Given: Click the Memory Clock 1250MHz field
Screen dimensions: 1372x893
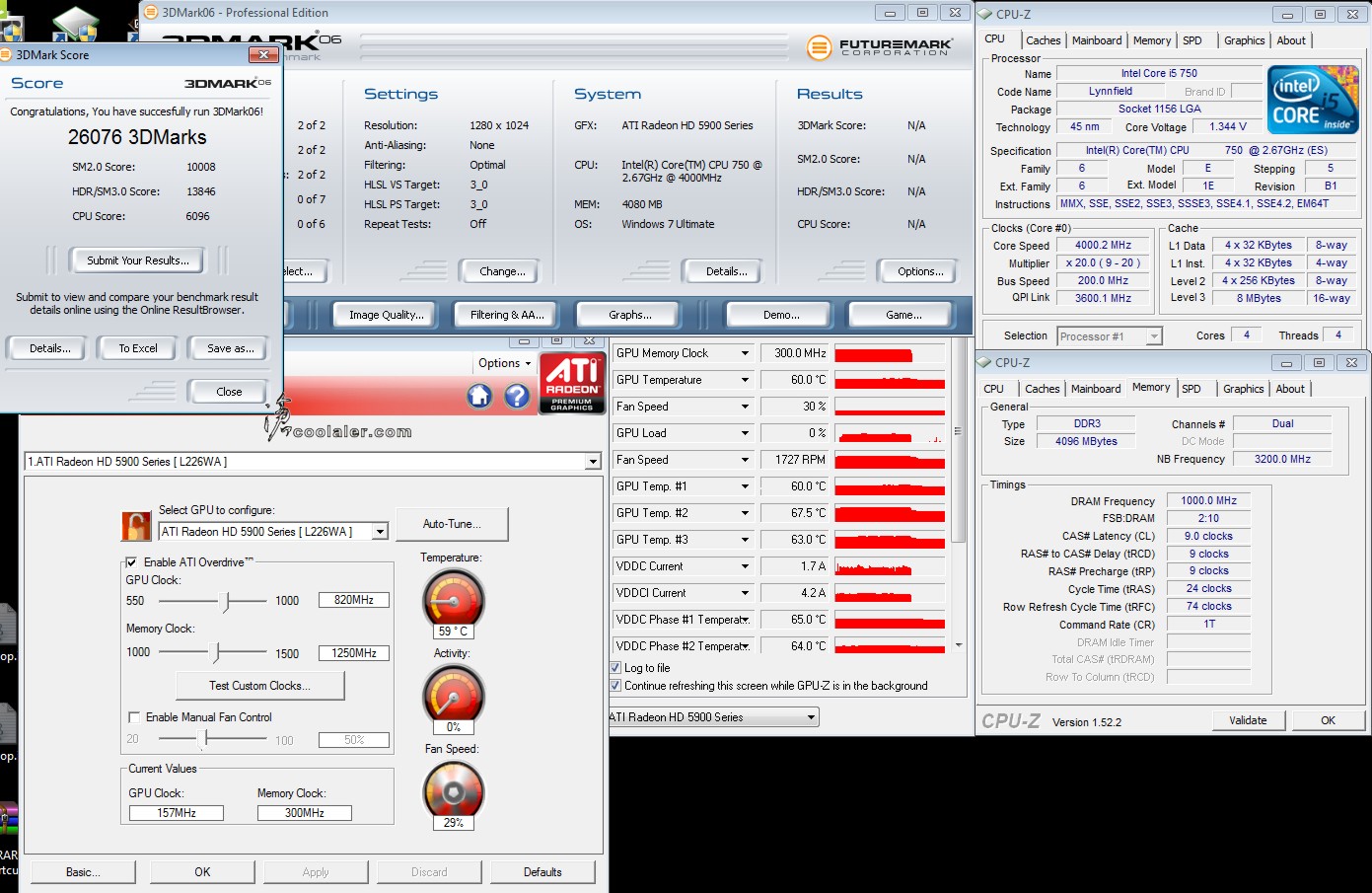Looking at the screenshot, I should click(x=354, y=653).
